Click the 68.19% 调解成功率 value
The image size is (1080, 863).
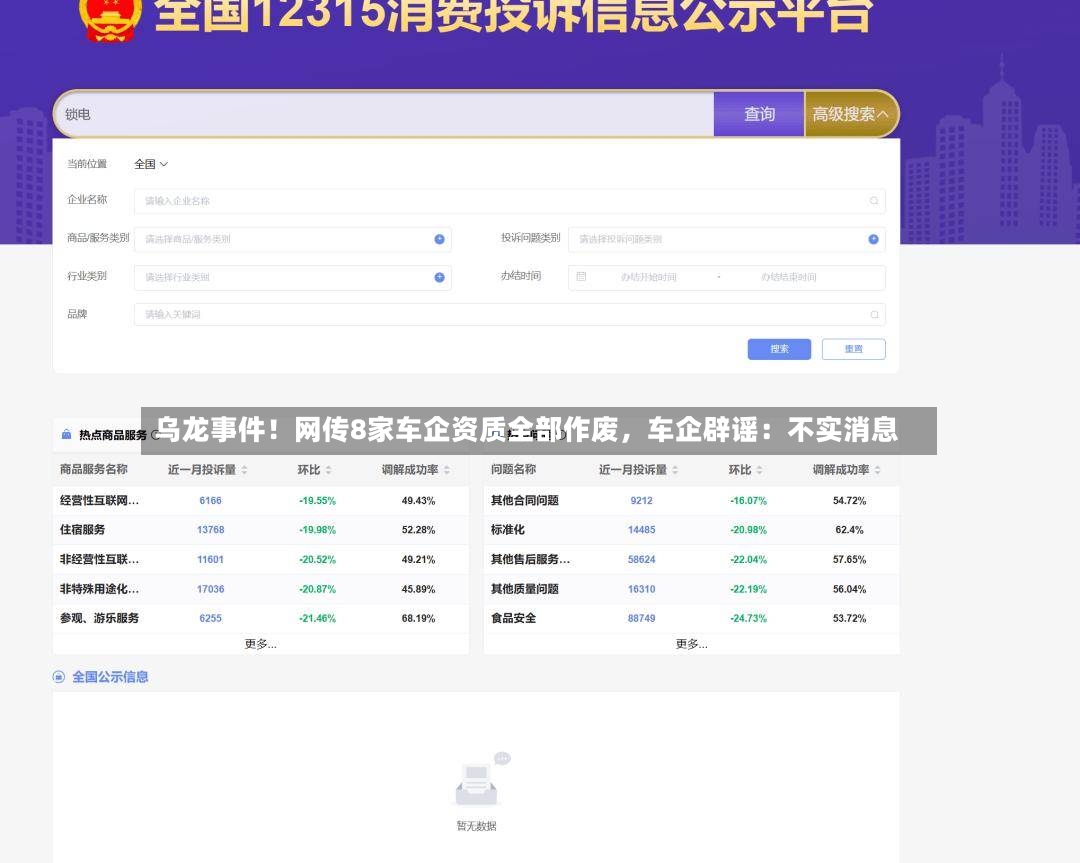point(418,618)
